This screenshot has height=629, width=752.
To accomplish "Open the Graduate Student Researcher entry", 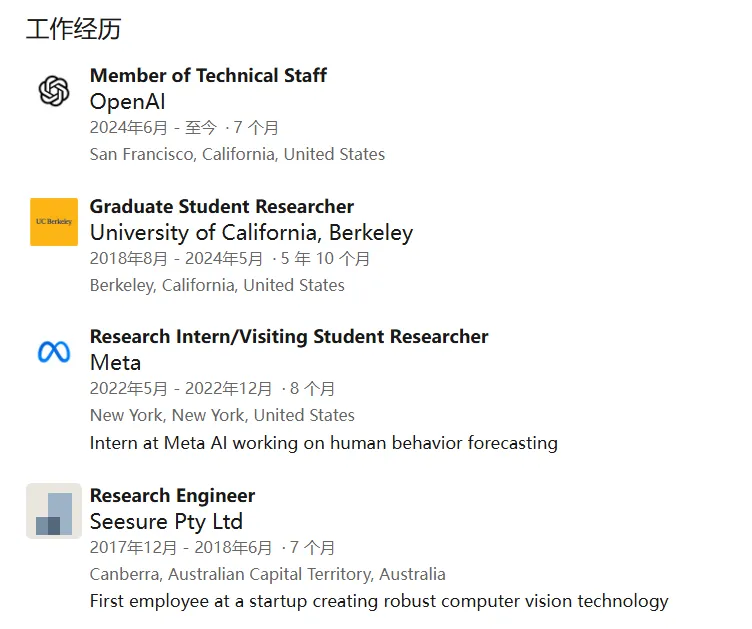I will tap(222, 206).
